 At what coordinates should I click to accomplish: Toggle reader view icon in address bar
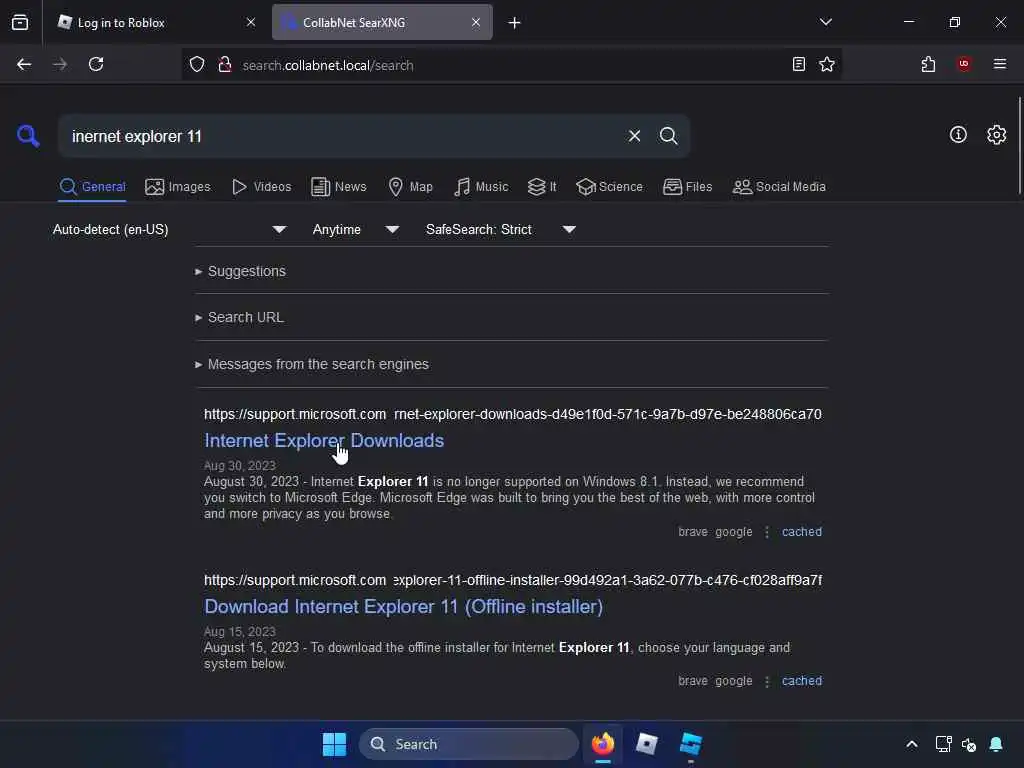798,64
